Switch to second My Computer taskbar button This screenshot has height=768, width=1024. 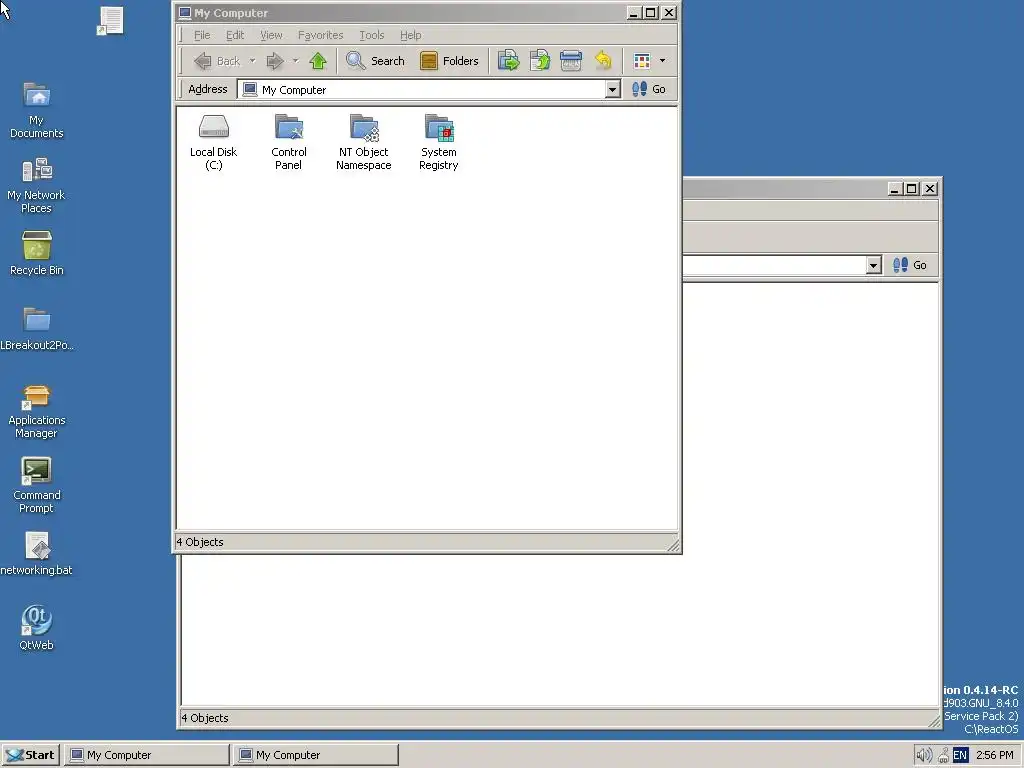[315, 755]
